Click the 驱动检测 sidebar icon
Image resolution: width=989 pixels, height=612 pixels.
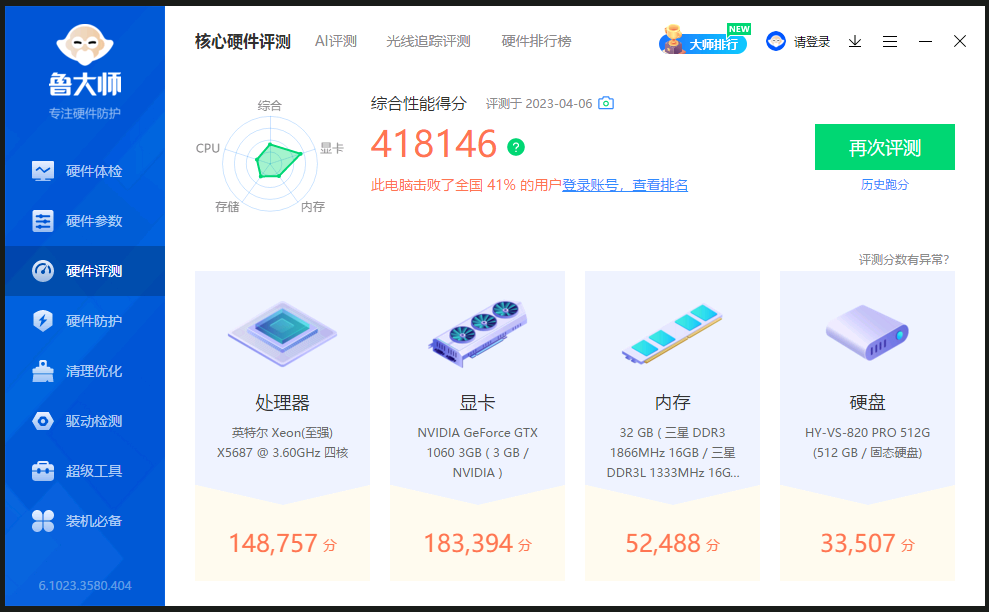click(x=43, y=421)
